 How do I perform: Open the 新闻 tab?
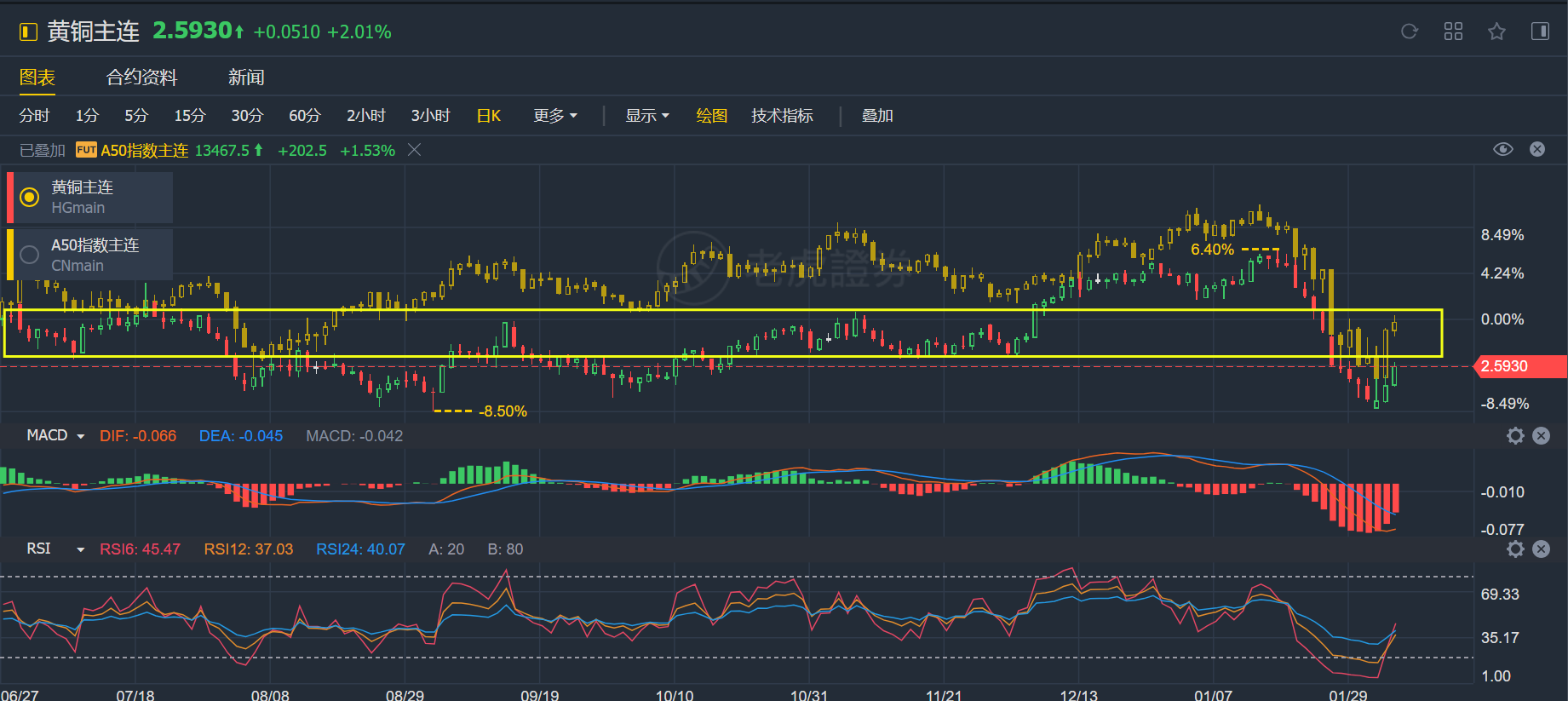tap(246, 78)
